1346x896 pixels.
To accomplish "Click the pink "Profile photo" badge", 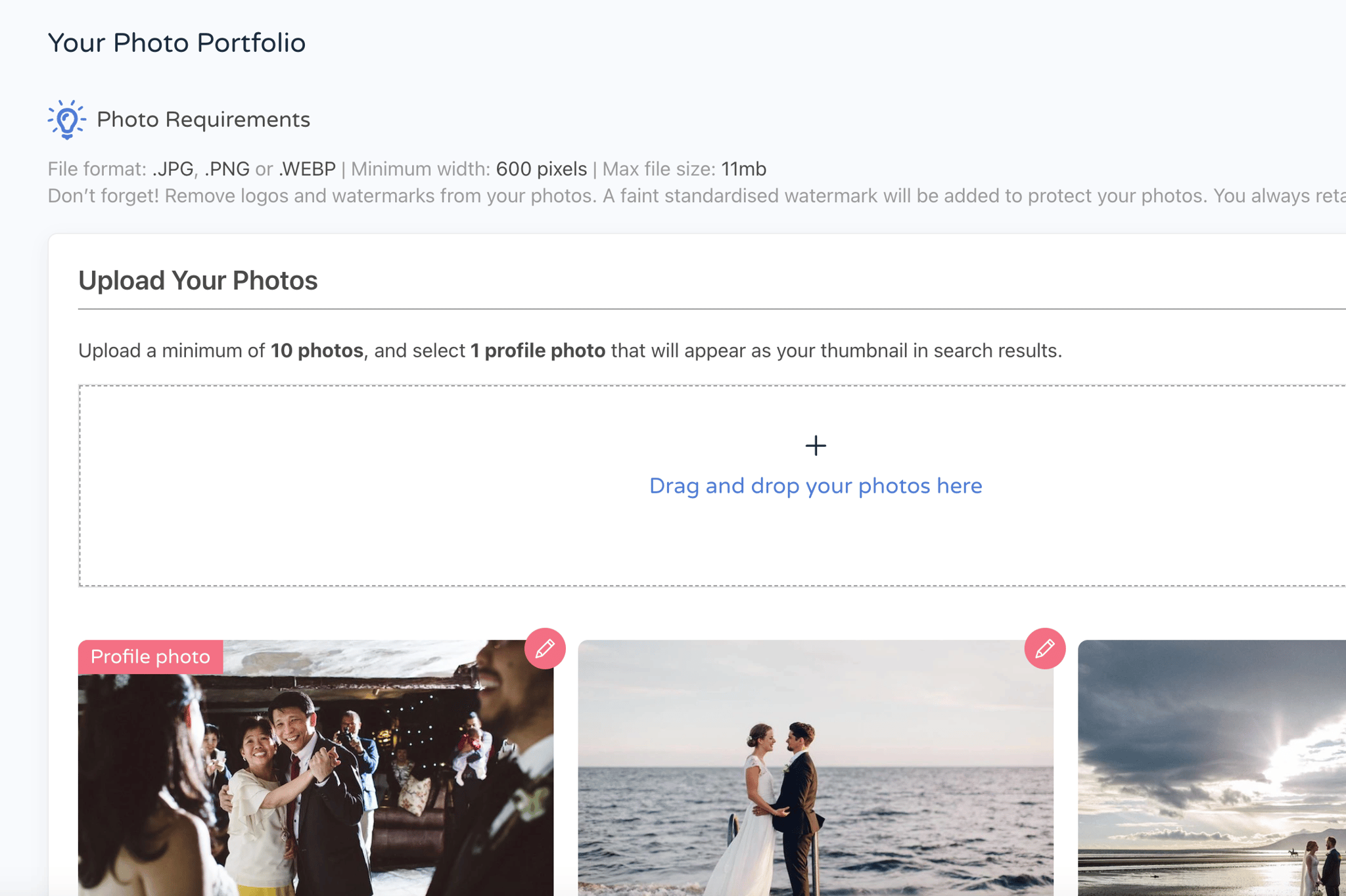I will [151, 657].
